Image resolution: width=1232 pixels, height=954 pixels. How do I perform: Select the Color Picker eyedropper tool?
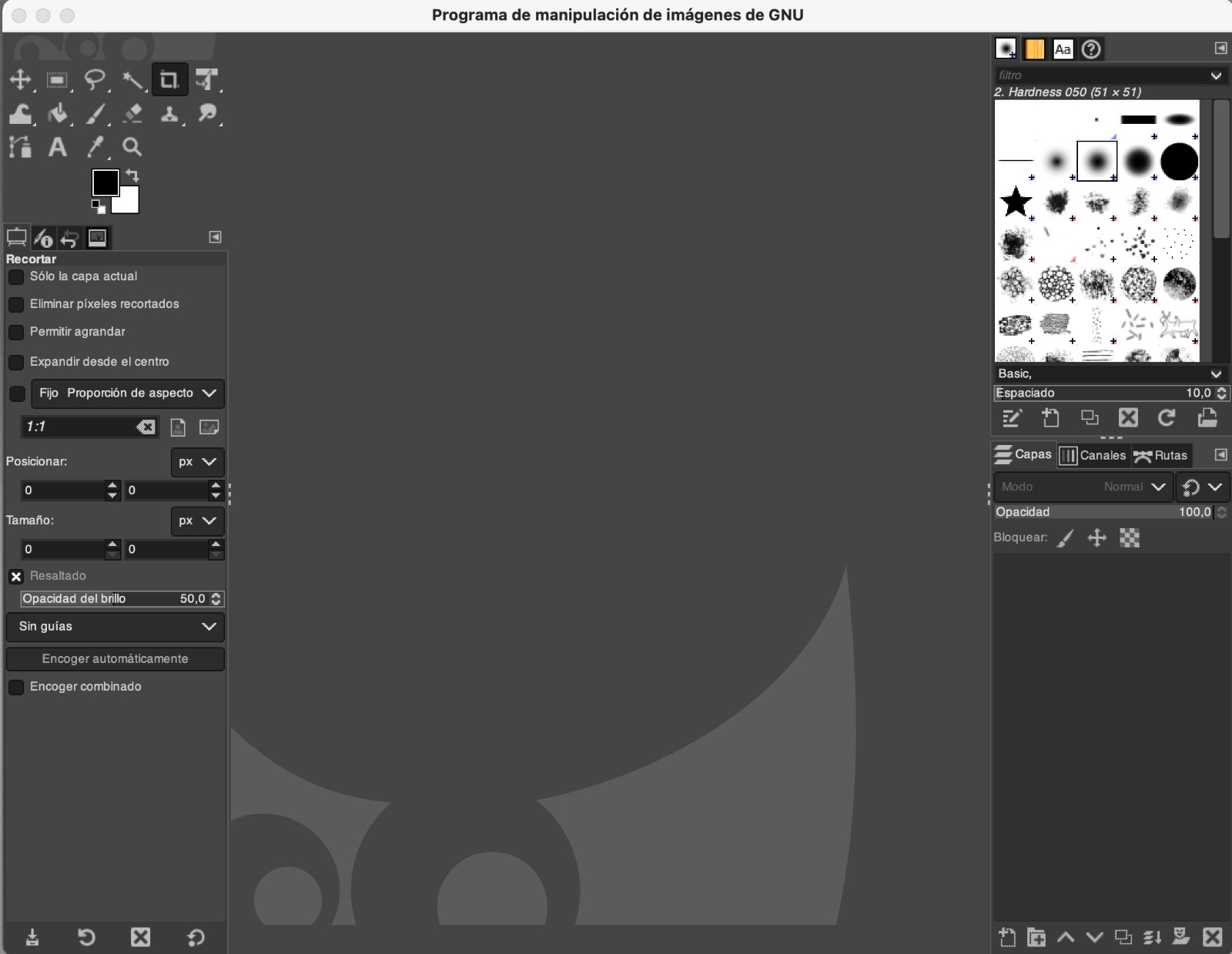[95, 147]
